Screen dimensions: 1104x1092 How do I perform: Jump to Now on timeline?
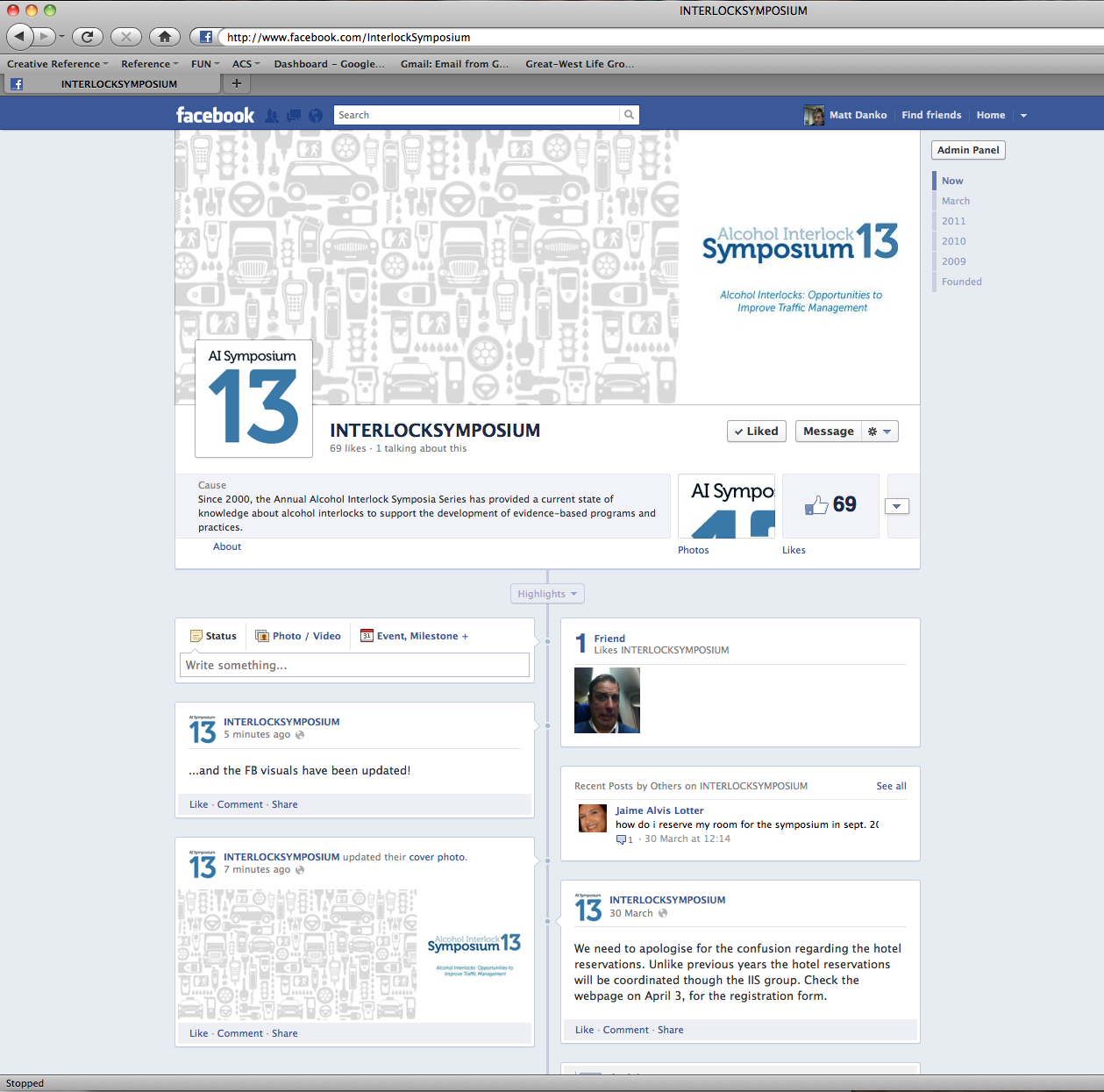[952, 181]
